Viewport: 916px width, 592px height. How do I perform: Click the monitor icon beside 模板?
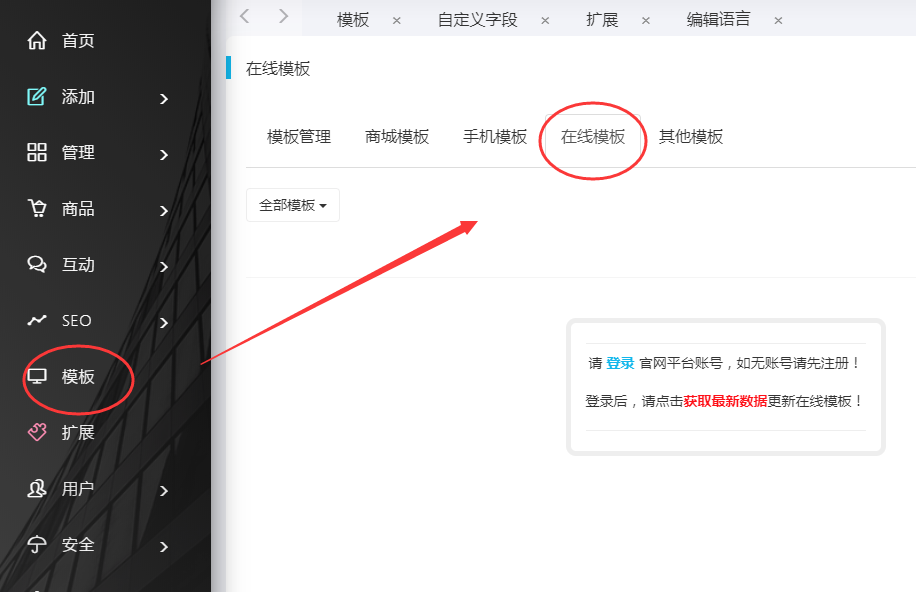coord(37,377)
